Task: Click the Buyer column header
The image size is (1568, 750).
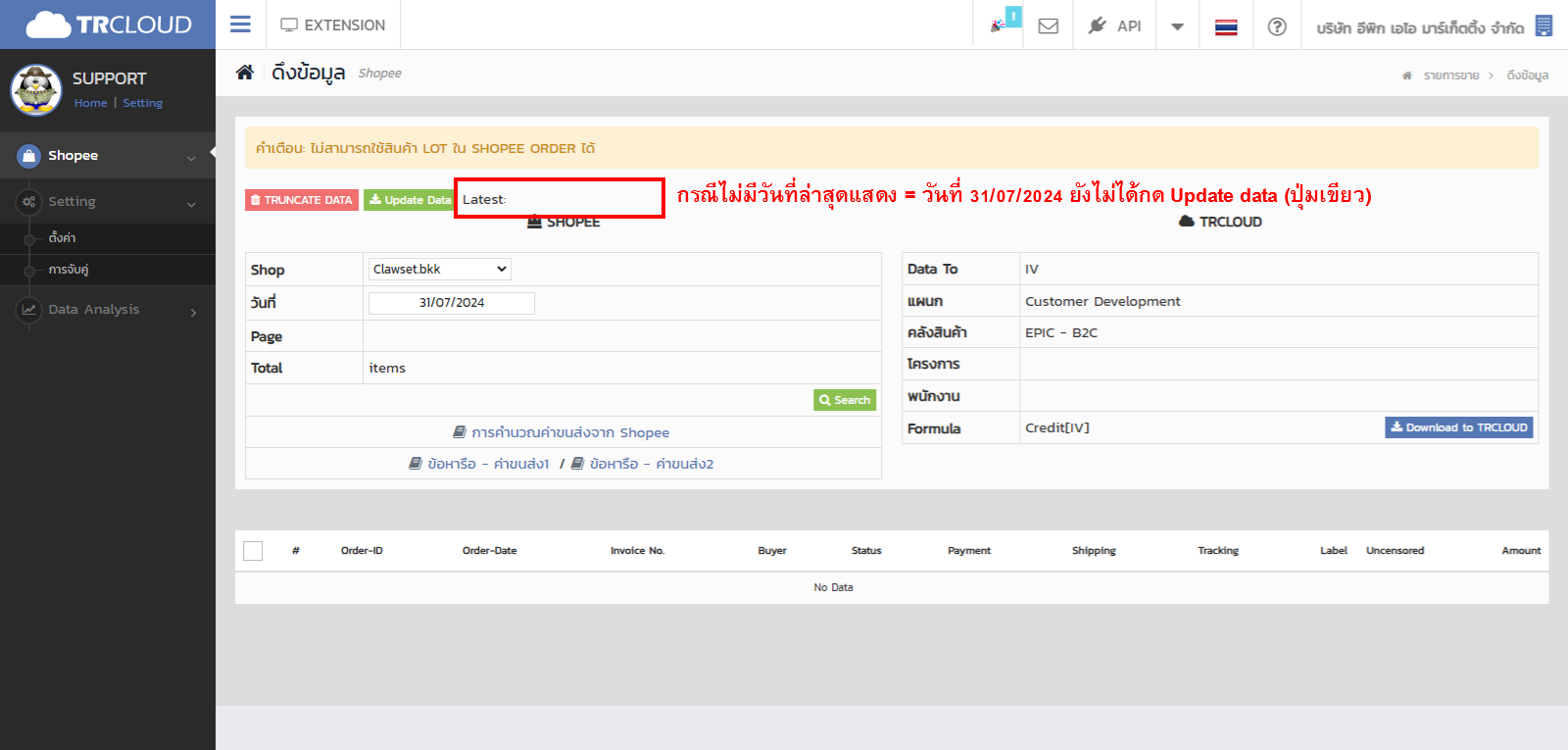Action: pos(772,551)
